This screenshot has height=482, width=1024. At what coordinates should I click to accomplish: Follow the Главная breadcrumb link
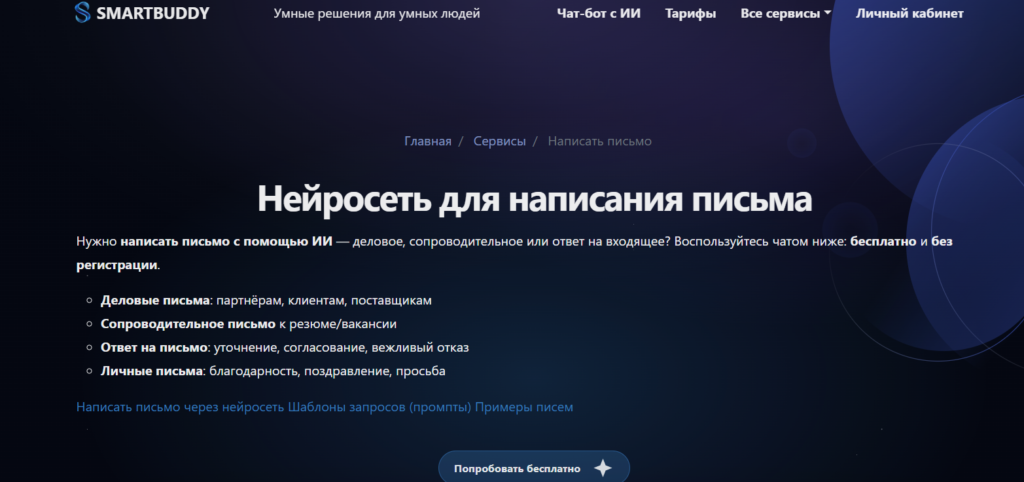tap(428, 141)
